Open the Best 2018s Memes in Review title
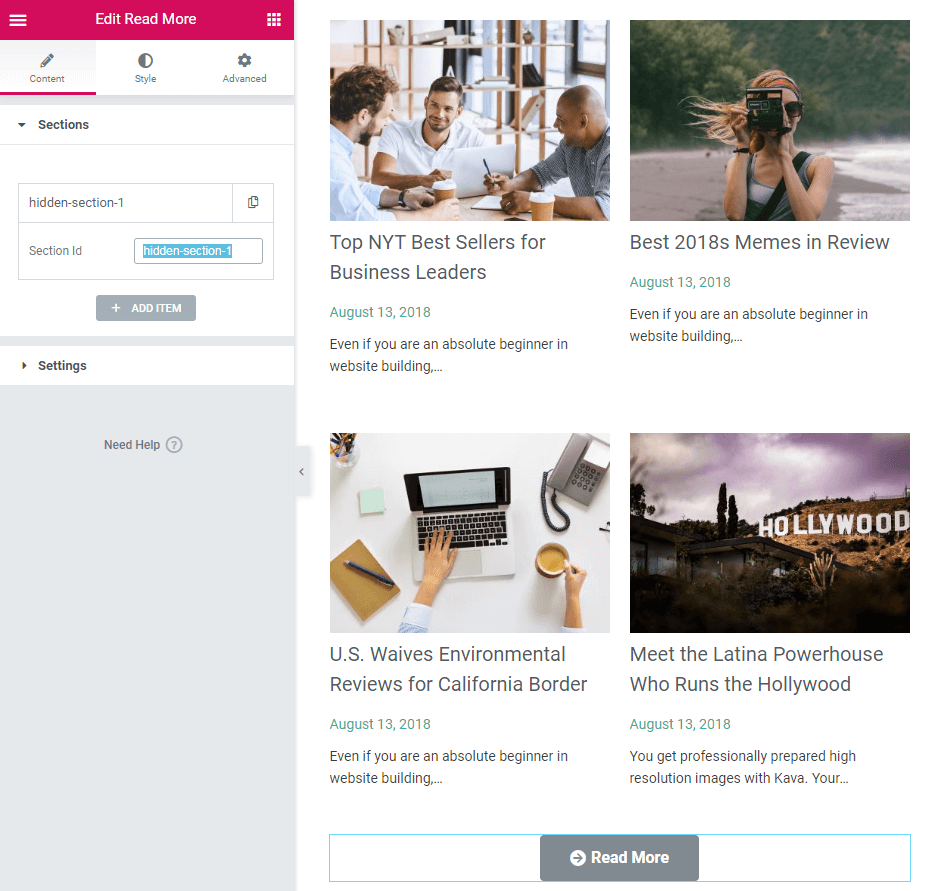 point(759,243)
